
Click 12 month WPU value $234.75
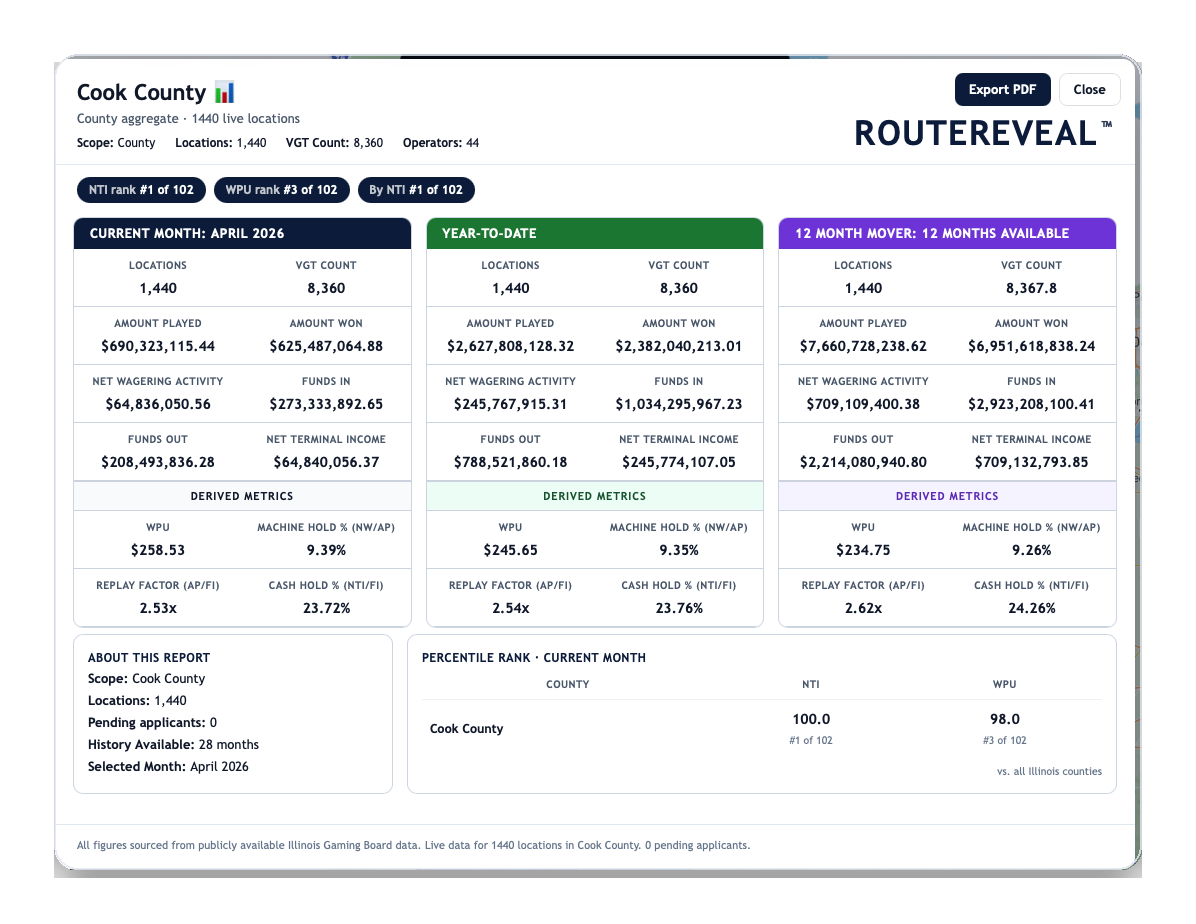pyautogui.click(x=863, y=550)
